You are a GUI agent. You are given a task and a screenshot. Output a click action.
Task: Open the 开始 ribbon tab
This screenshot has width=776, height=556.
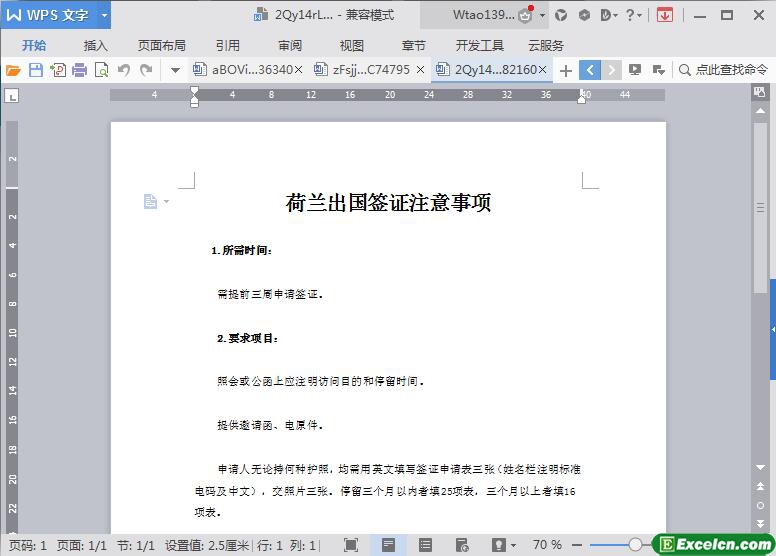34,46
